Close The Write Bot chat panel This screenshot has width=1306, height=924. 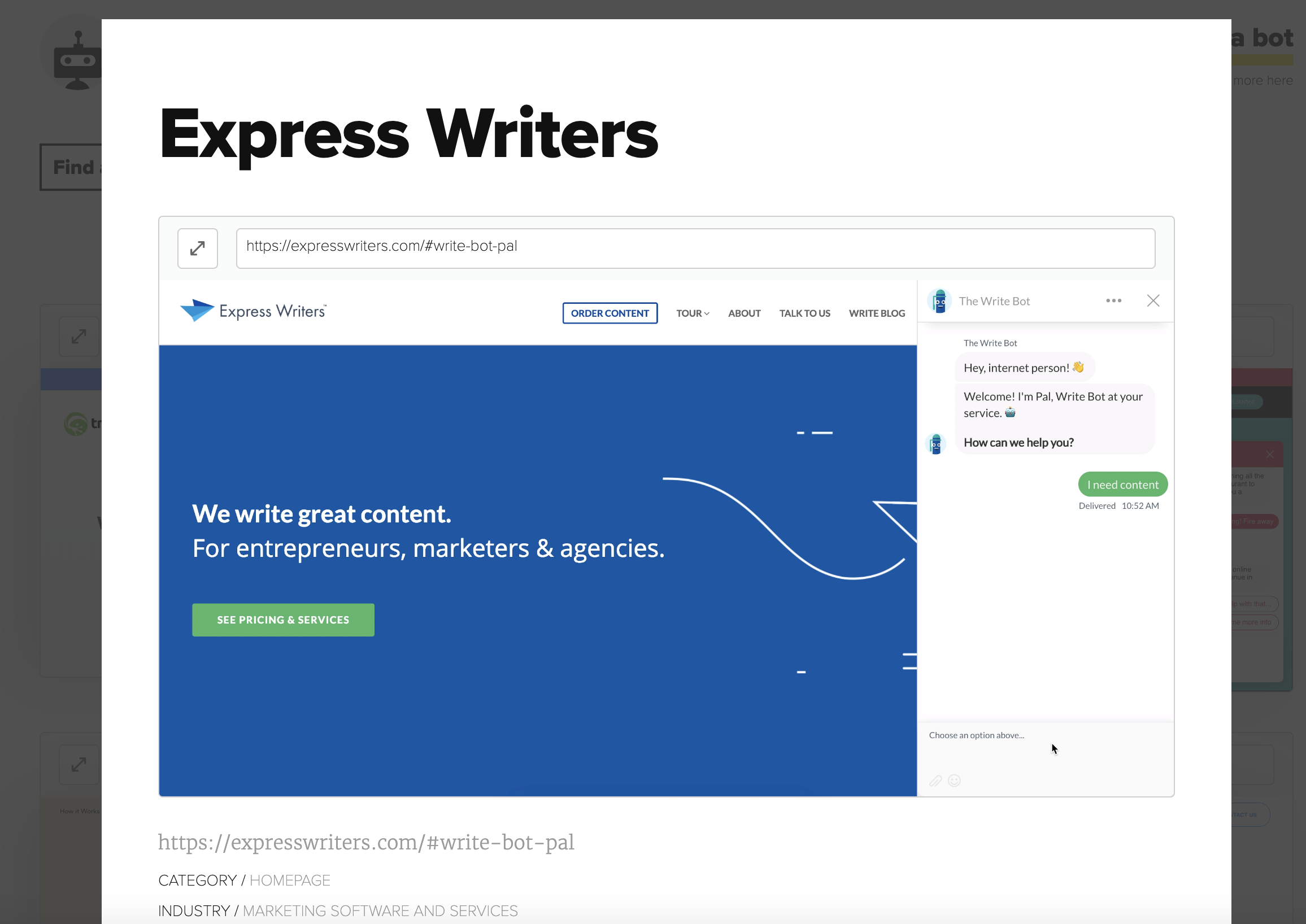(x=1153, y=300)
